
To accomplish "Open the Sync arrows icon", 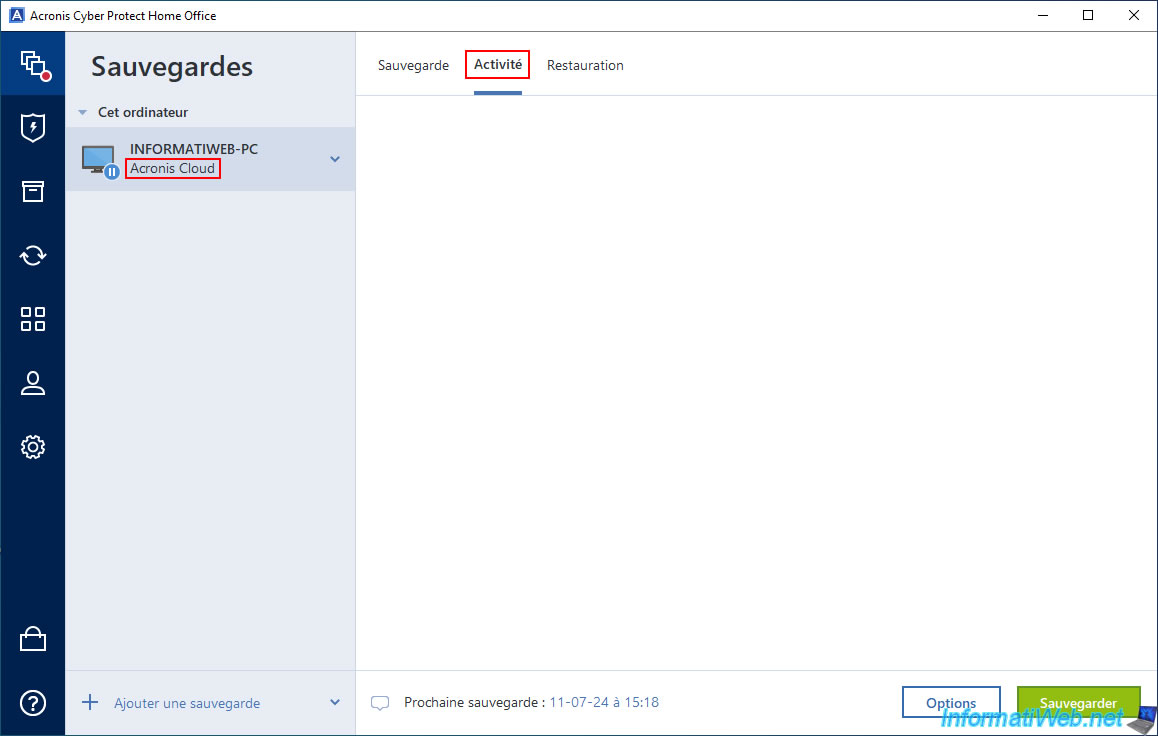I will (x=32, y=255).
